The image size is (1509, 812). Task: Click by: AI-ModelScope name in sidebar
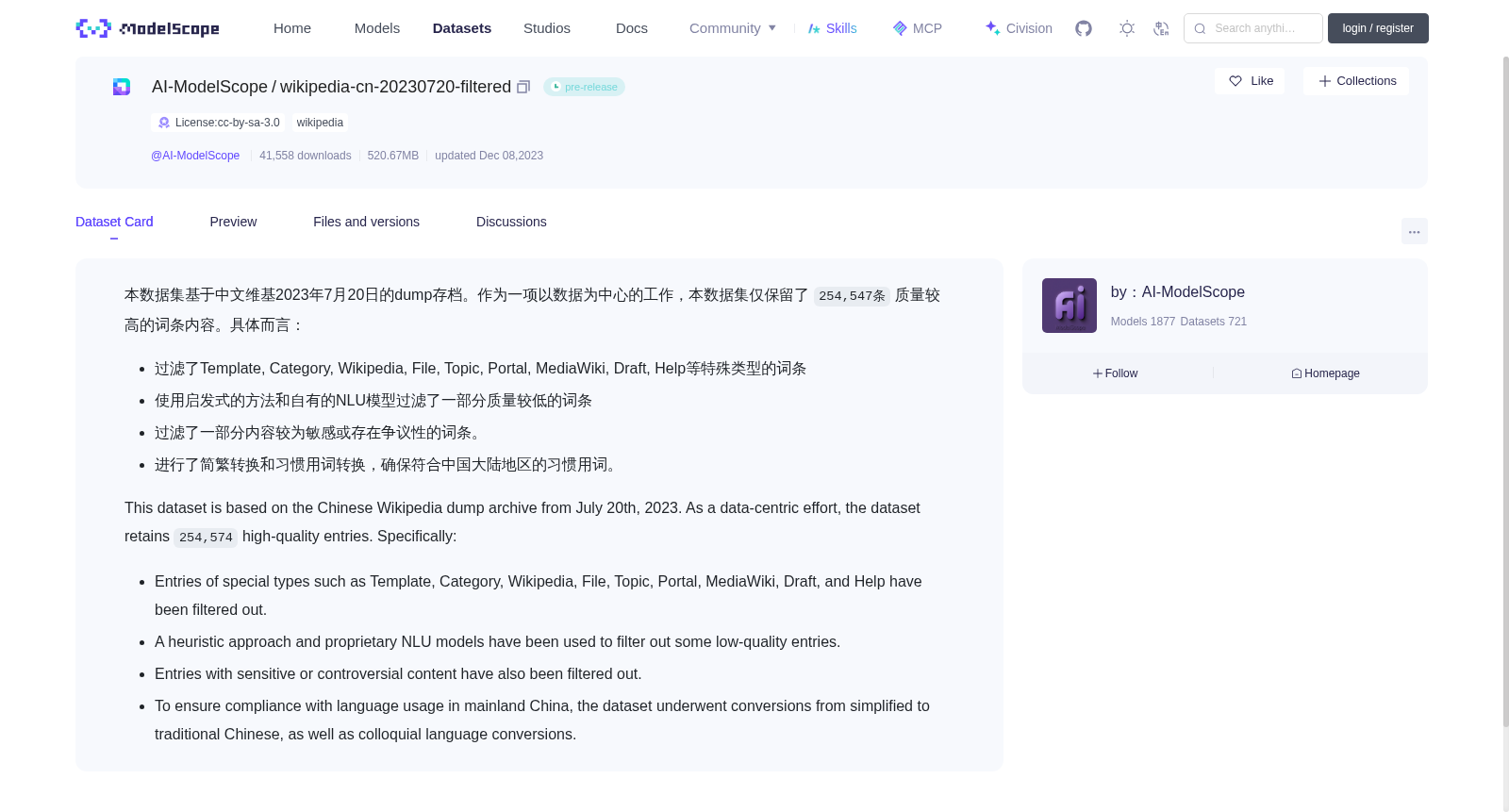pos(1178,292)
